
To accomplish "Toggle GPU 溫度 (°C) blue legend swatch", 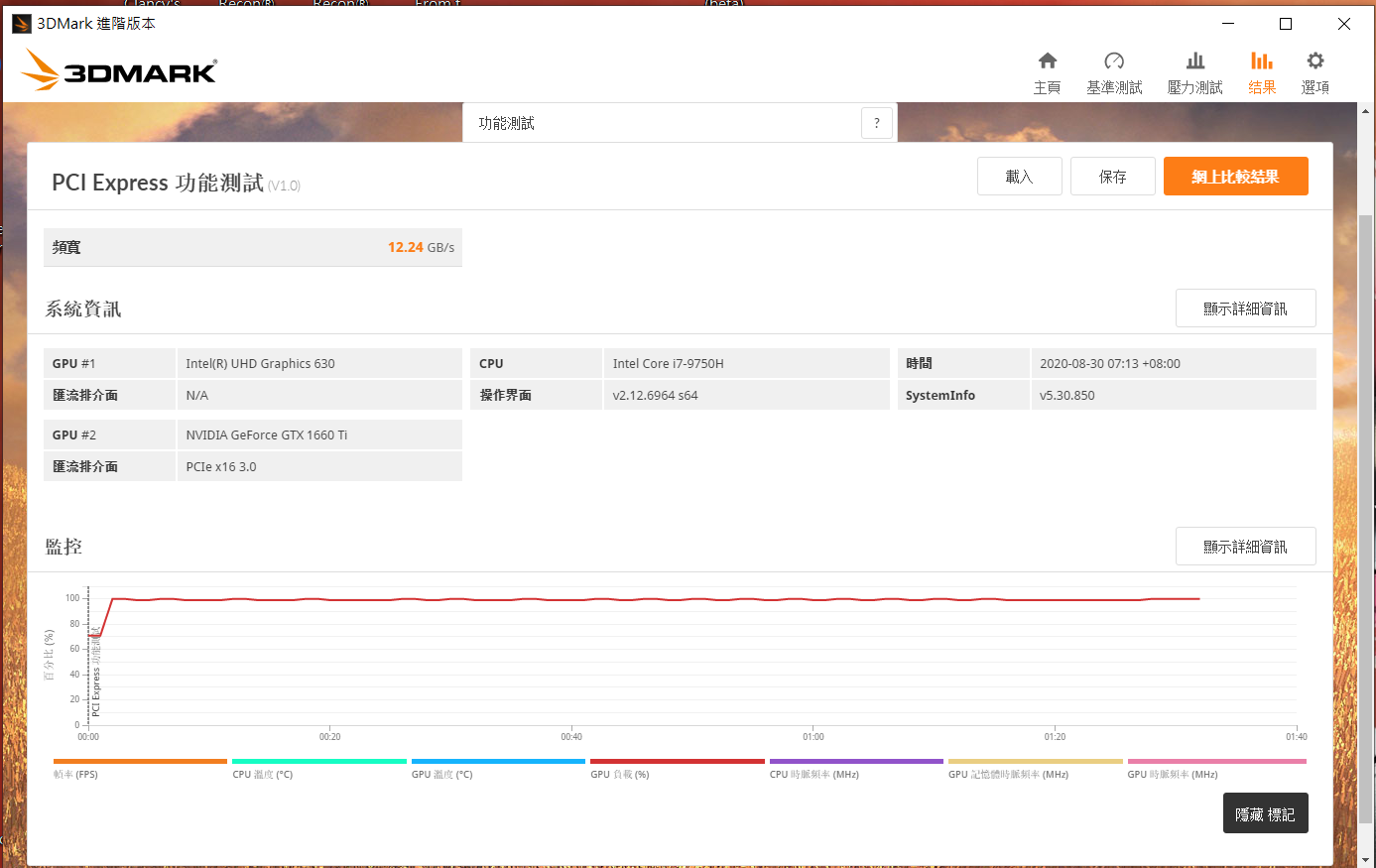I will pos(498,762).
